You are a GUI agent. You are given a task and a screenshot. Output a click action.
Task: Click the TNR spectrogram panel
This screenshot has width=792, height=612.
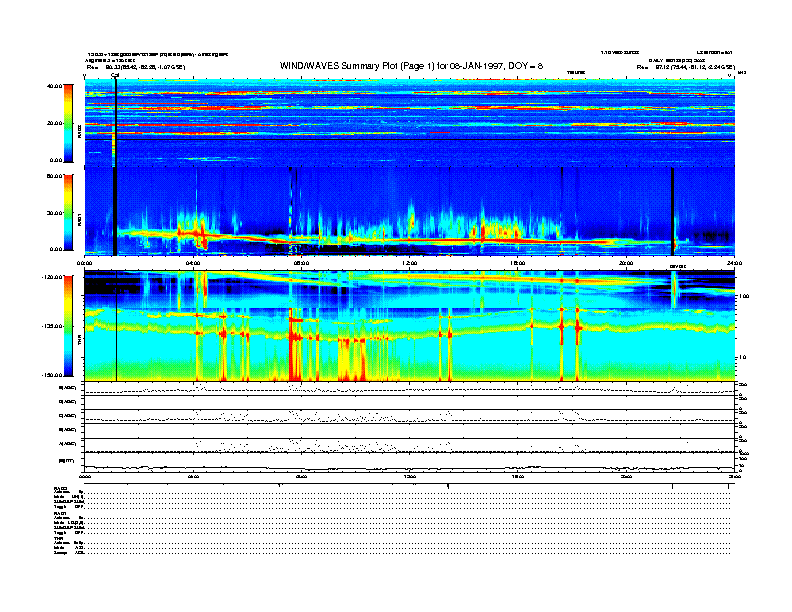(x=410, y=326)
